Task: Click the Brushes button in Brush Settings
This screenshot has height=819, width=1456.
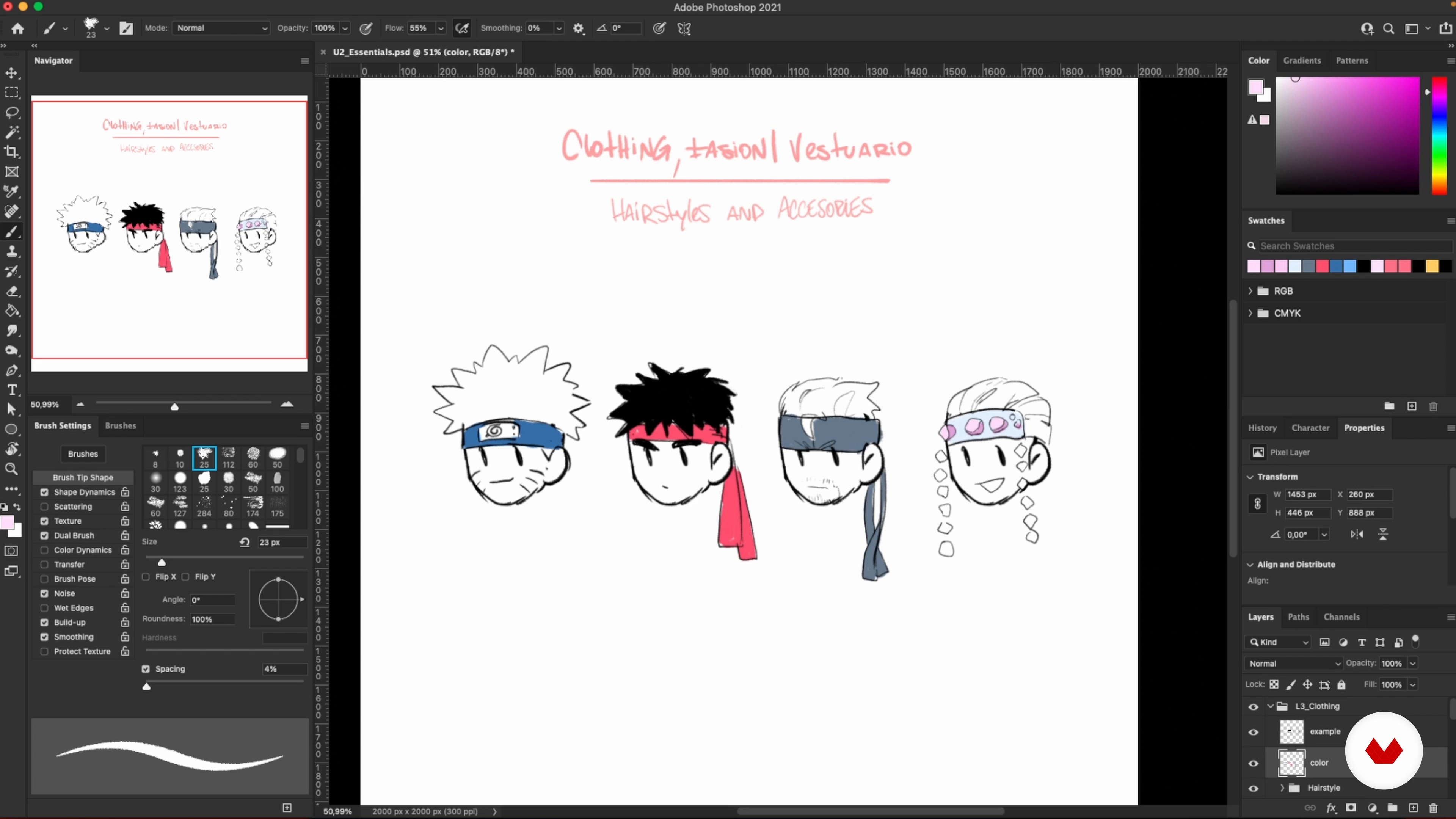Action: (x=83, y=454)
